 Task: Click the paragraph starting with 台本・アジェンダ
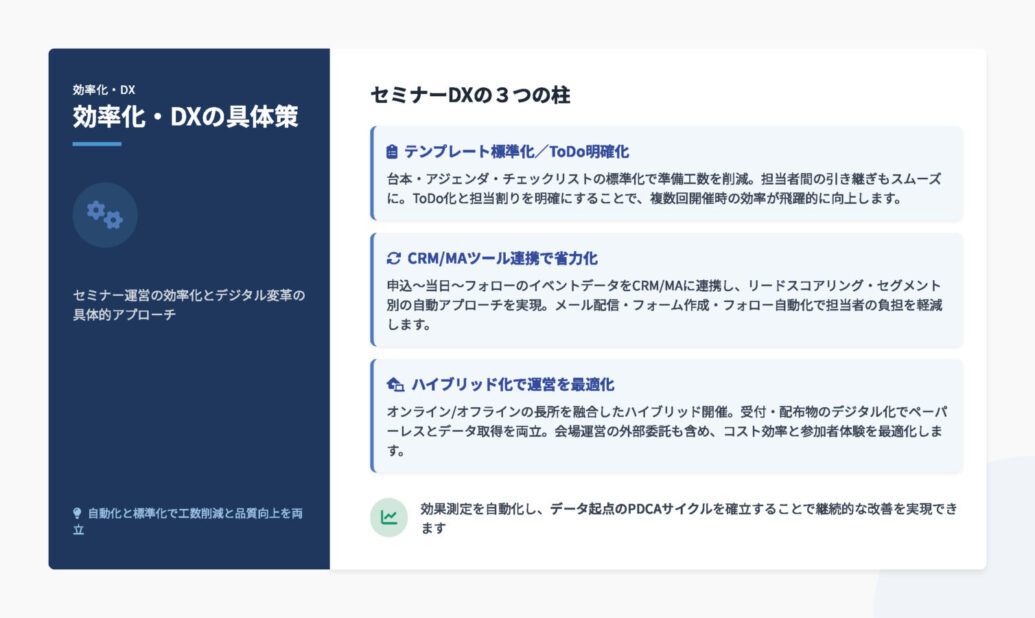[664, 188]
